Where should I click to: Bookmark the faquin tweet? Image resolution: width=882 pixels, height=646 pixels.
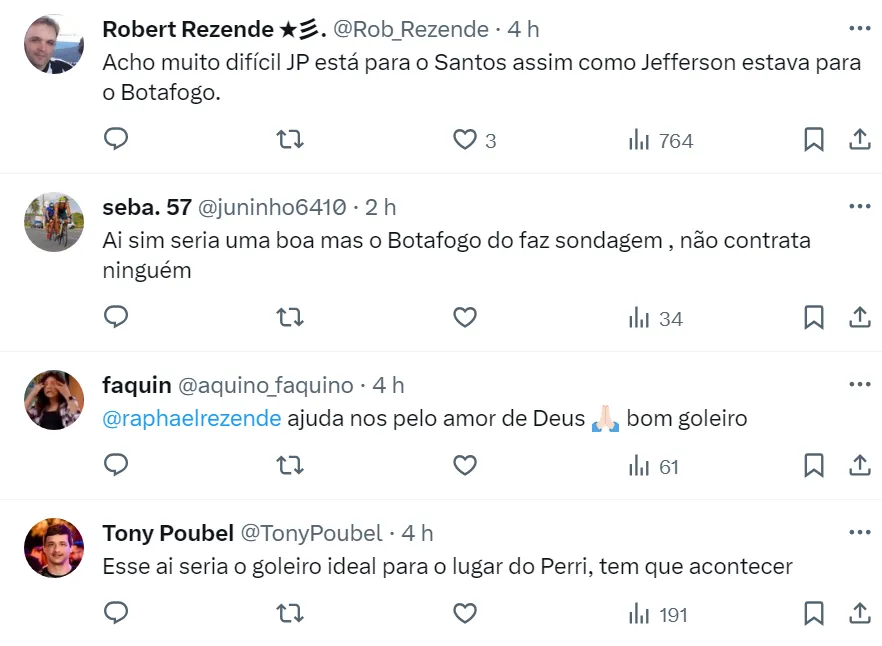(814, 466)
